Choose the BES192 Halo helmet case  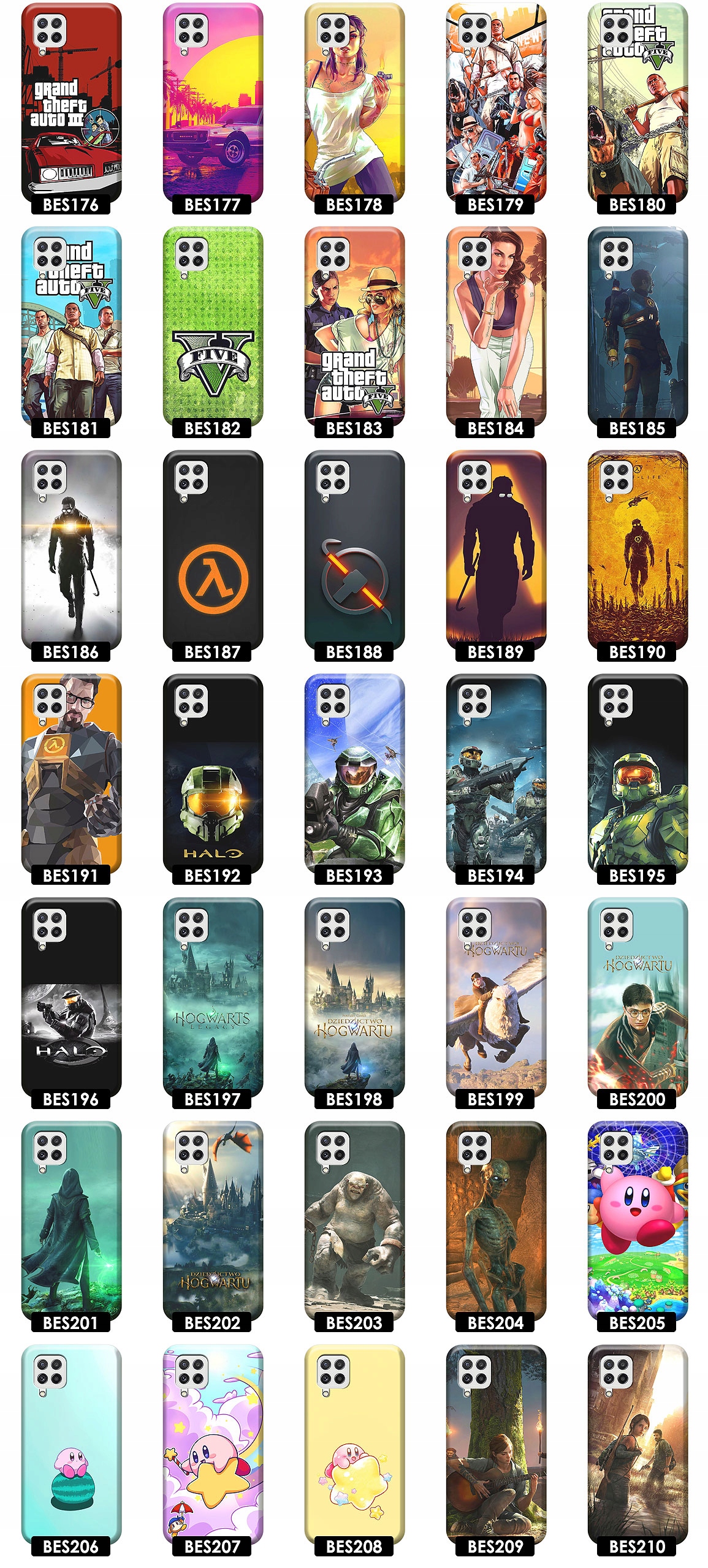[213, 774]
